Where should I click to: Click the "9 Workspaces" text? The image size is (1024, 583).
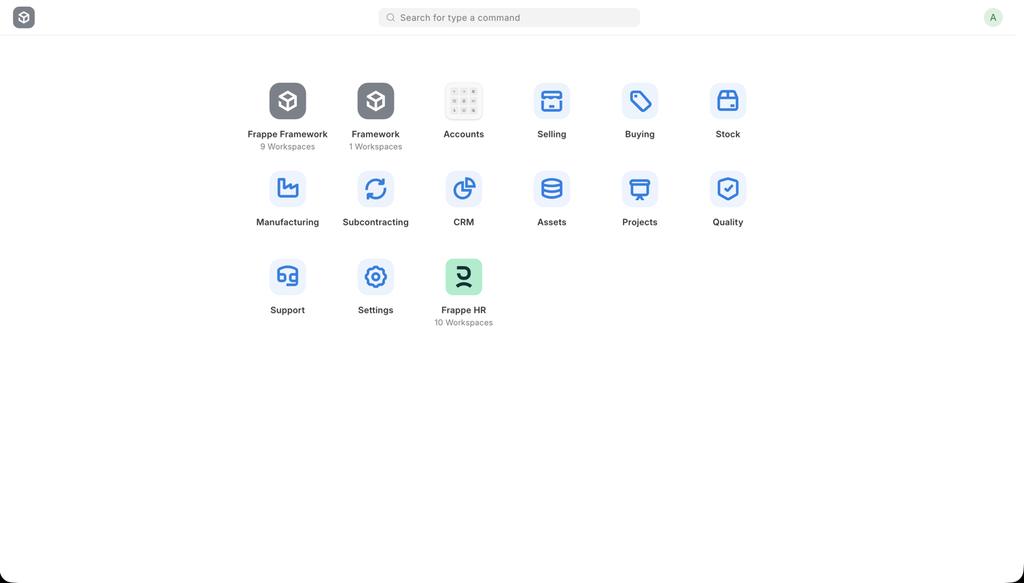pyautogui.click(x=287, y=147)
